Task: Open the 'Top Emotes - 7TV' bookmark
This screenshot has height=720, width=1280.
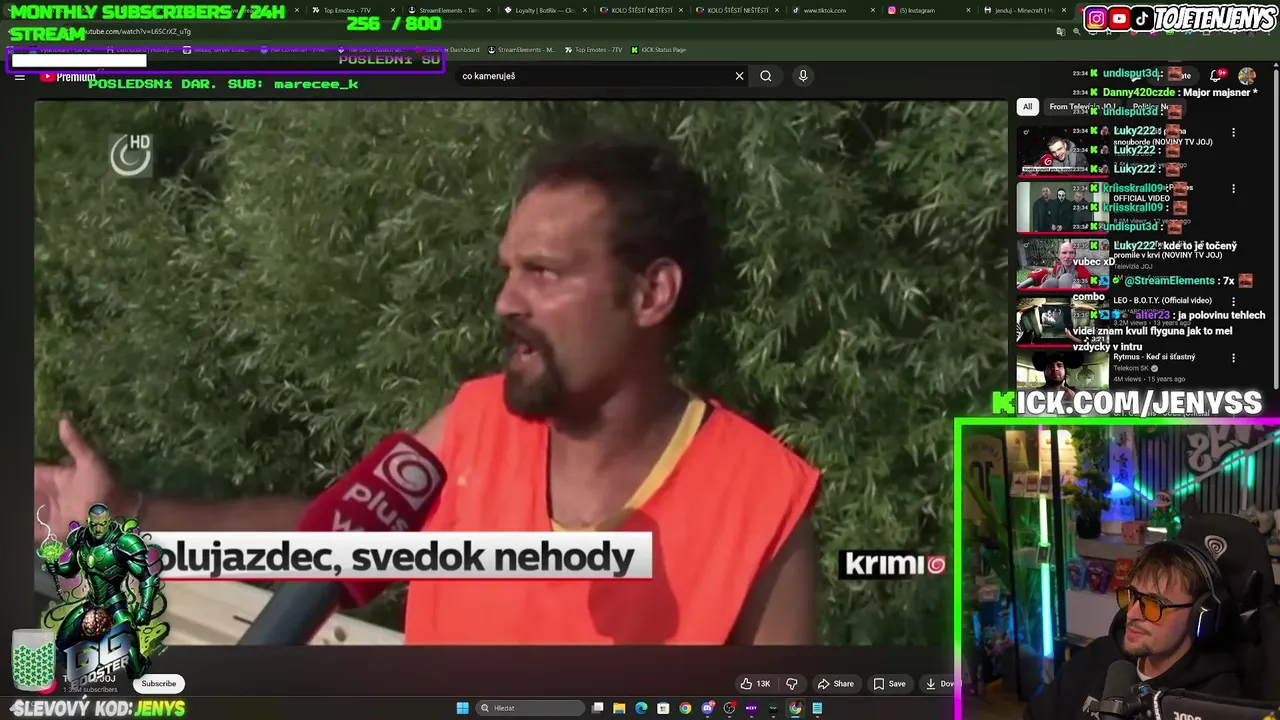Action: 593,50
